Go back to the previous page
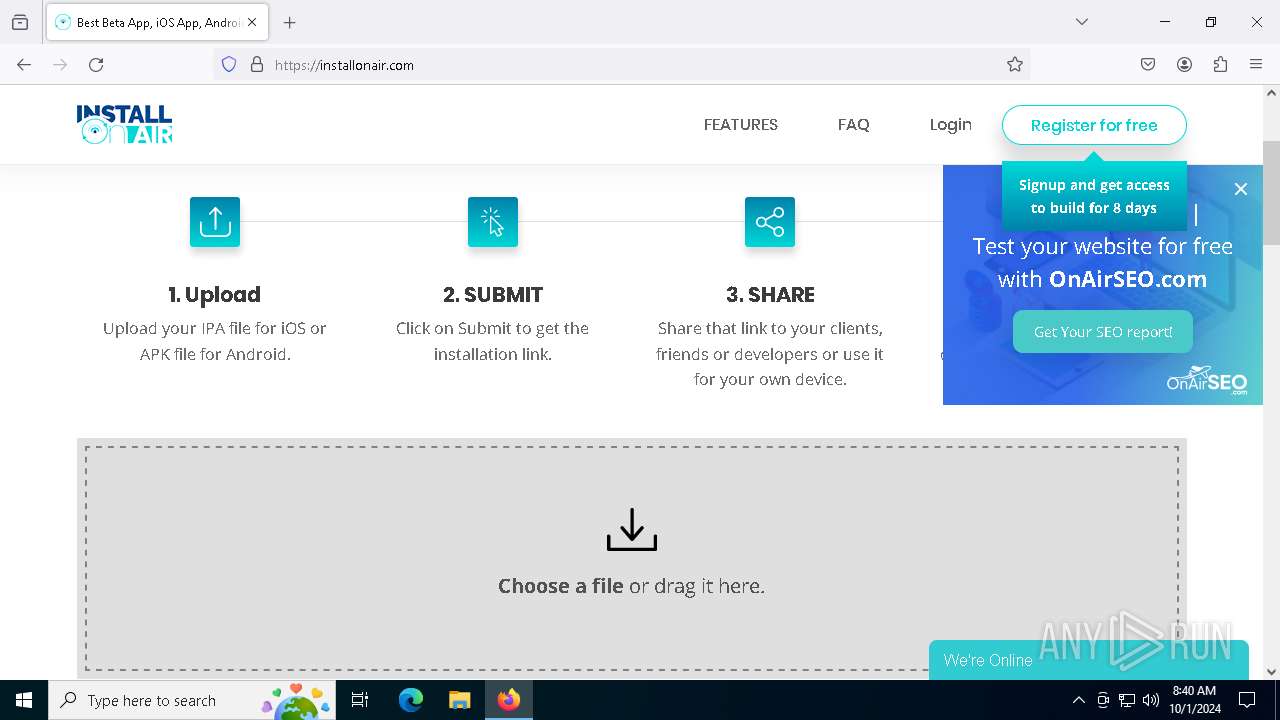Viewport: 1280px width, 720px height. coord(24,65)
